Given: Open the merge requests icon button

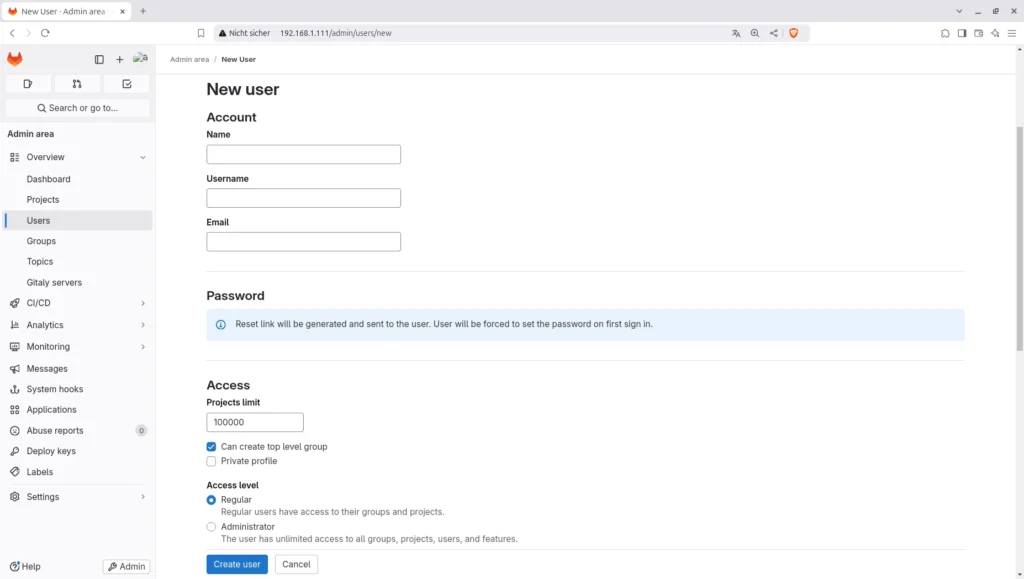Looking at the screenshot, I should [x=77, y=84].
